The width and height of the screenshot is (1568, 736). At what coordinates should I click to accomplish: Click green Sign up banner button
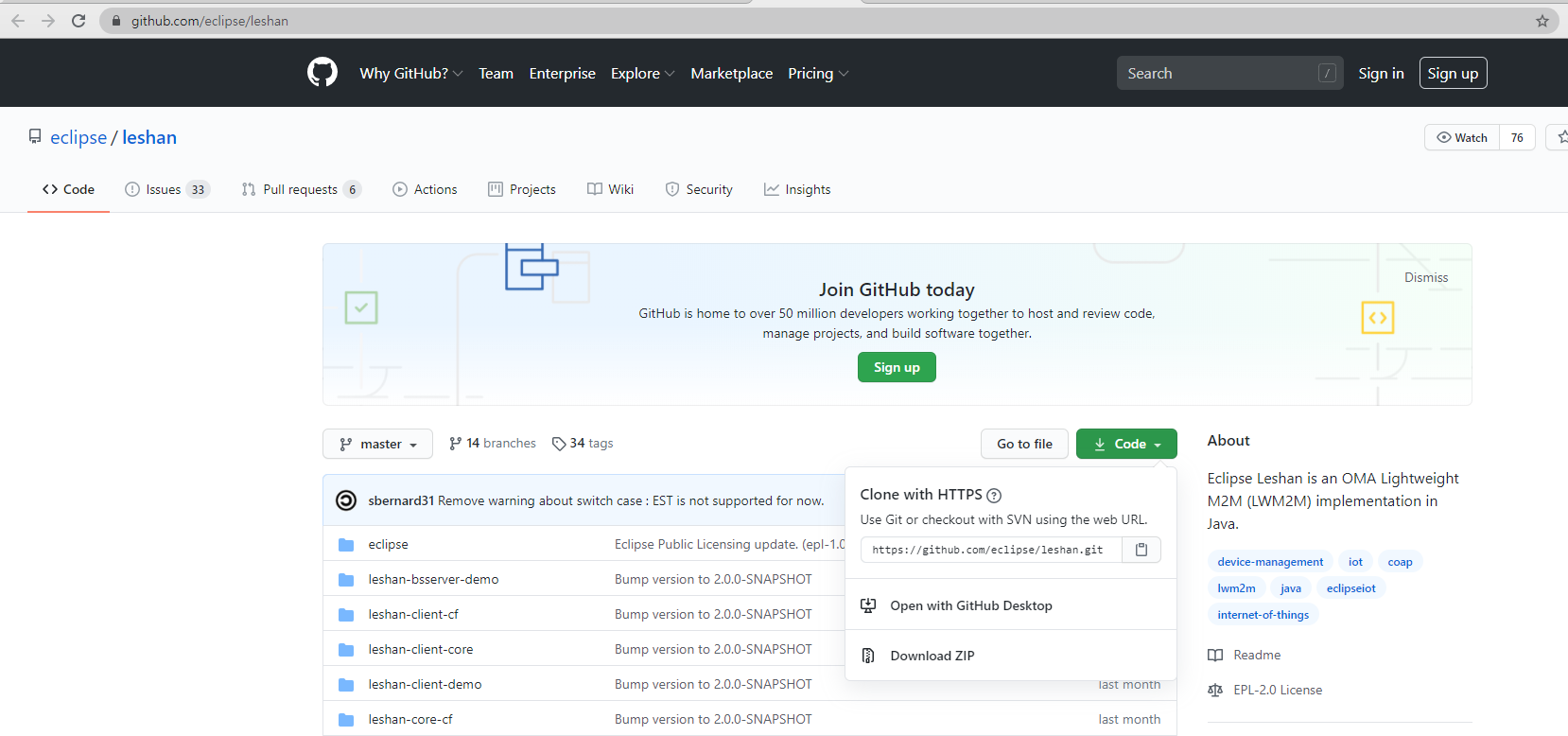coord(897,367)
